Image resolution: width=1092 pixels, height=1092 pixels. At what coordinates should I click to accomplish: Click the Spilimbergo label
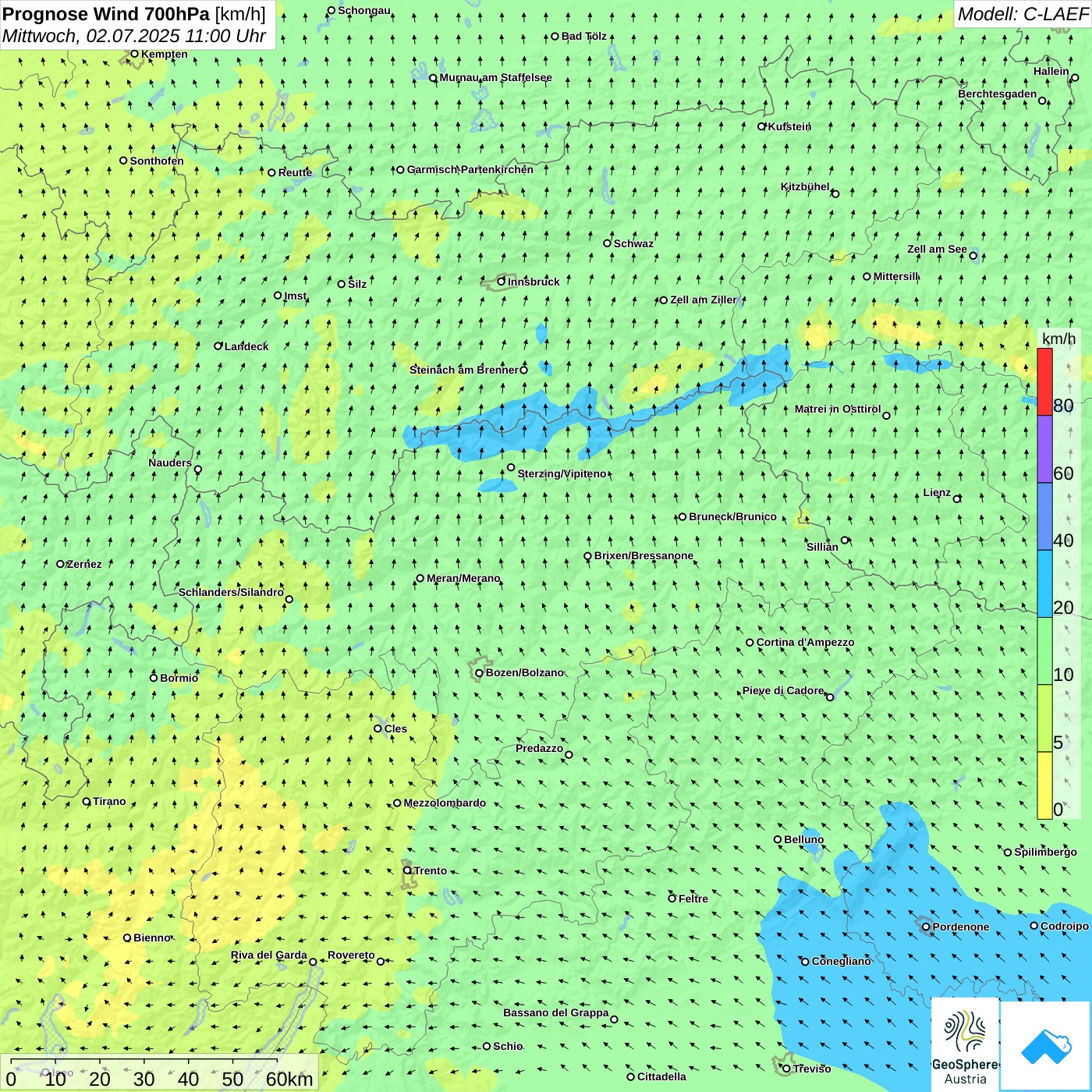(x=1045, y=852)
